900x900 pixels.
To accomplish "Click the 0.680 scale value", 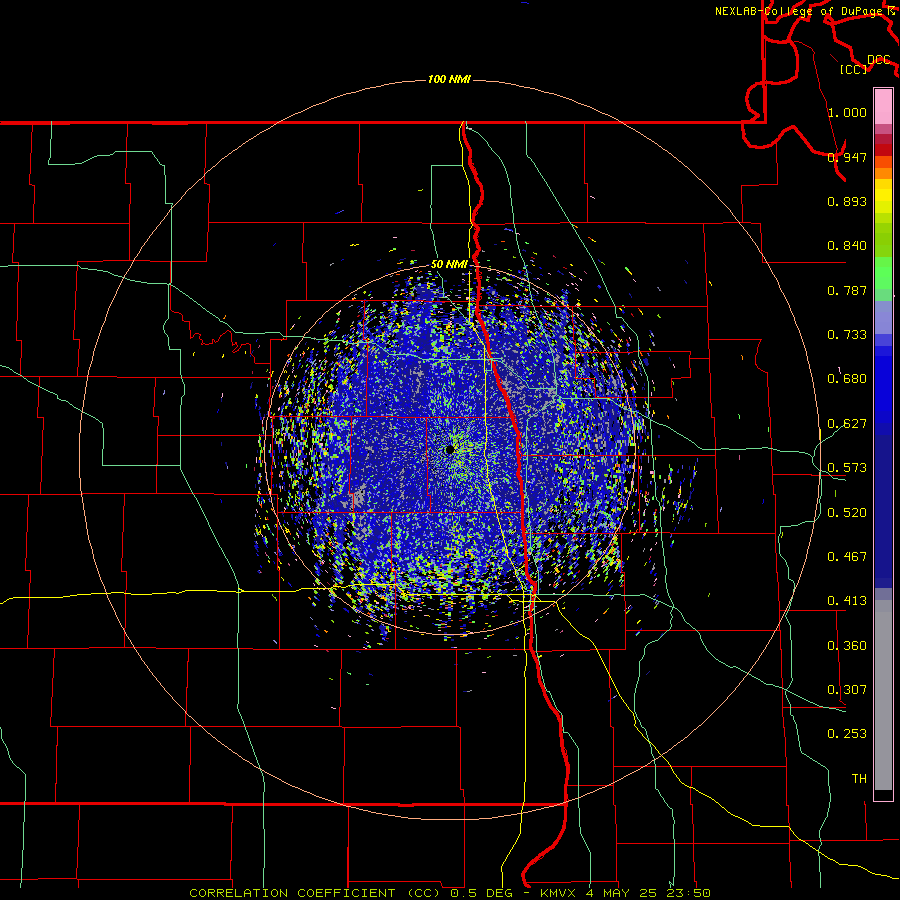I will [847, 379].
